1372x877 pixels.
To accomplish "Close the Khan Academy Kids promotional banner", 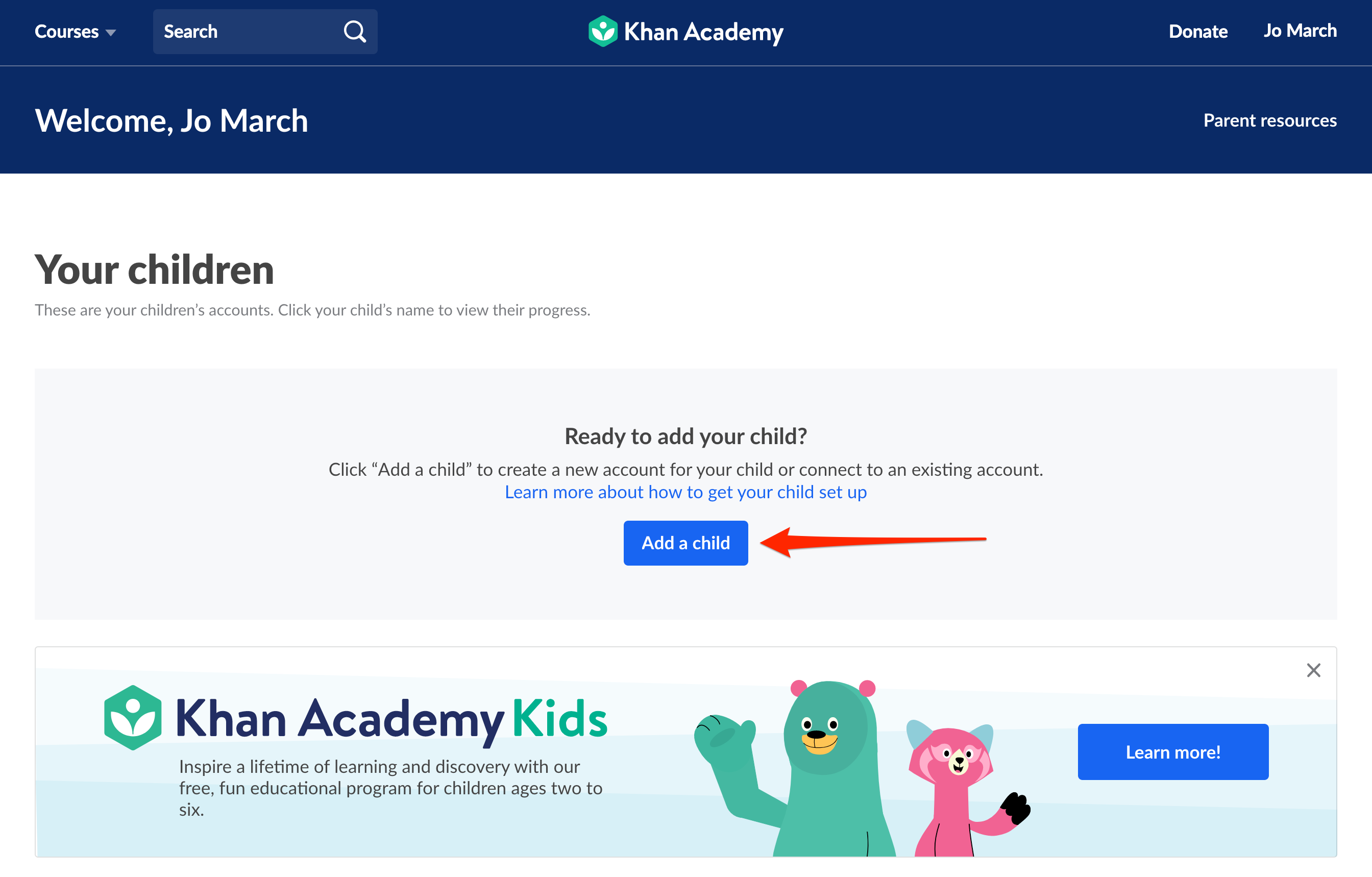I will [1313, 670].
